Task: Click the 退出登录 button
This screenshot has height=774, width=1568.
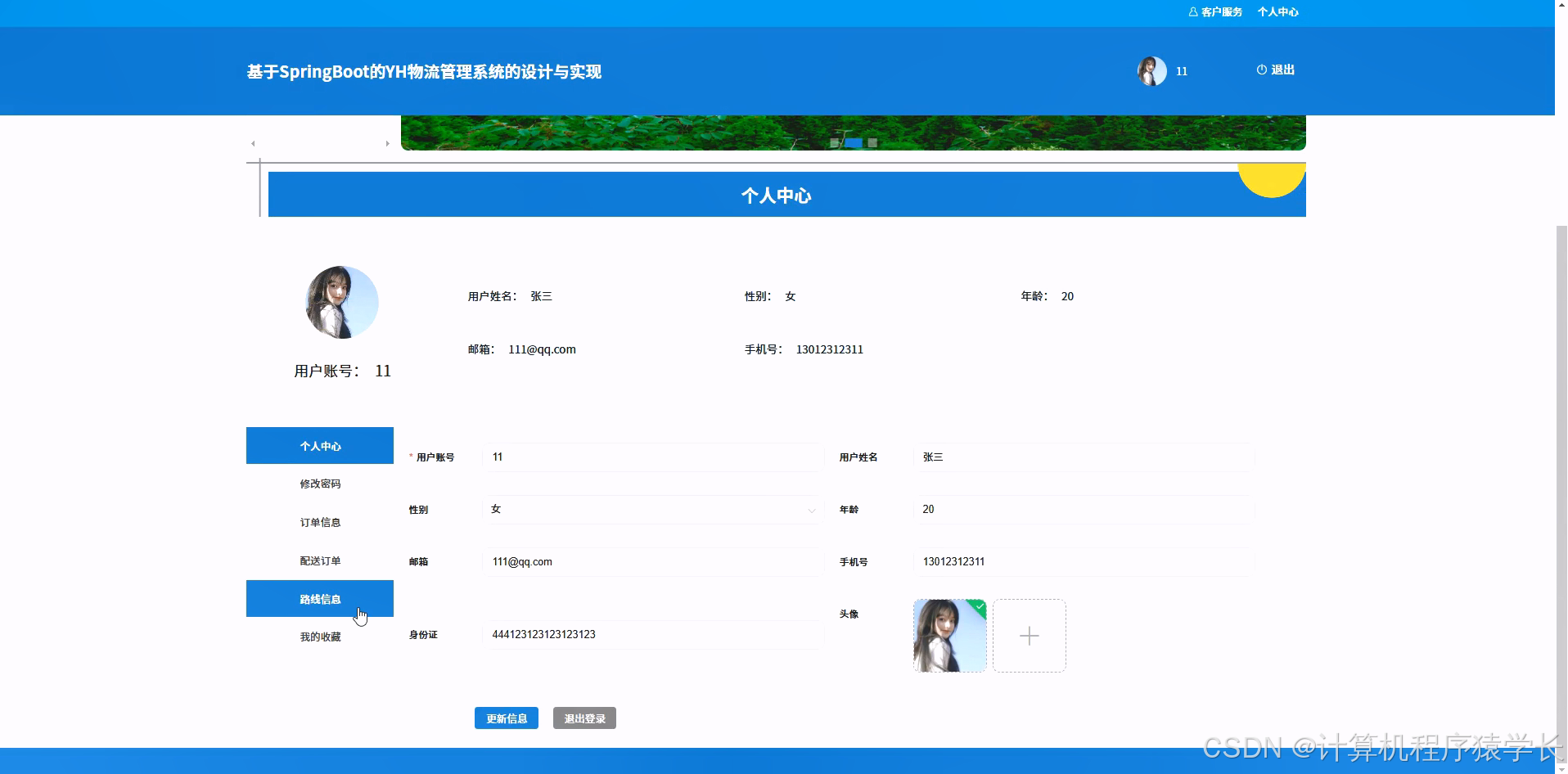Action: click(x=583, y=718)
